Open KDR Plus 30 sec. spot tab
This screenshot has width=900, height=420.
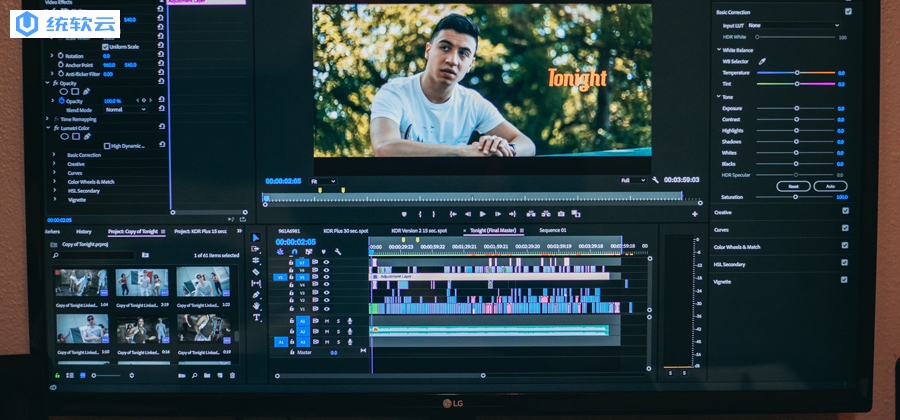point(346,231)
